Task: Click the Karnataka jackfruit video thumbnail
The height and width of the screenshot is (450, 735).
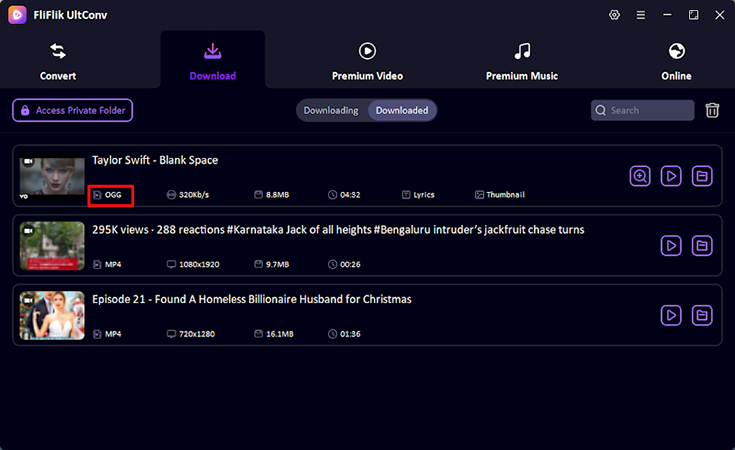Action: click(52, 246)
